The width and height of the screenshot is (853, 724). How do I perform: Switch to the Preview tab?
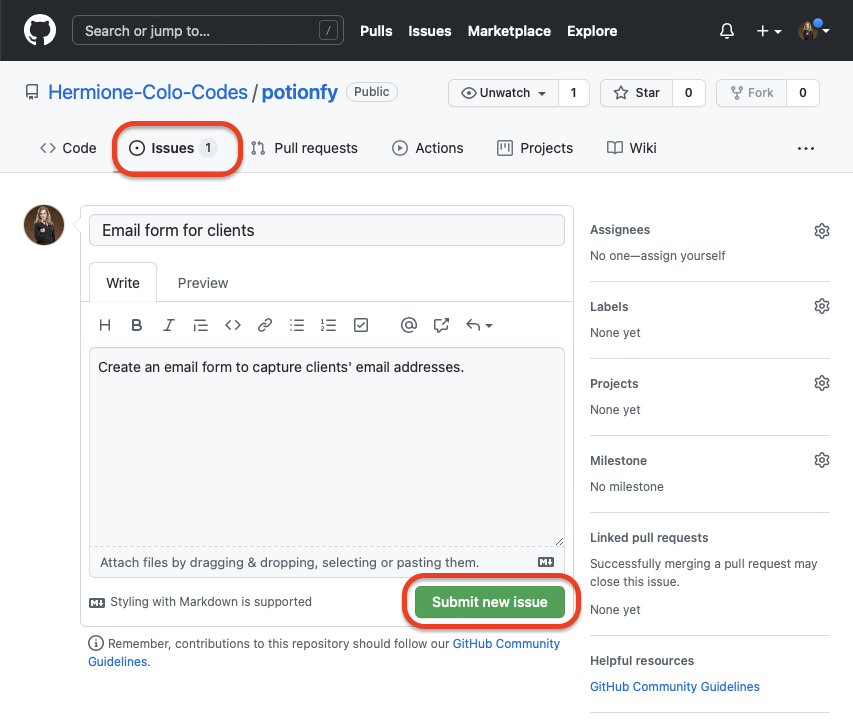coord(203,283)
